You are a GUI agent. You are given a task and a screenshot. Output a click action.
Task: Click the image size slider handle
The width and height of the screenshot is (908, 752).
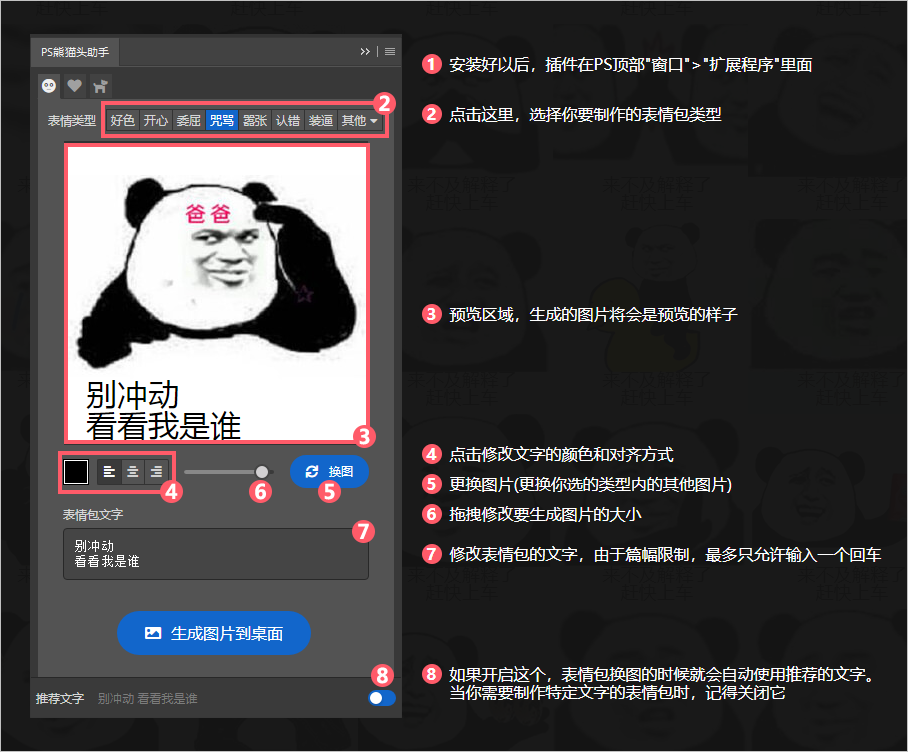[262, 472]
